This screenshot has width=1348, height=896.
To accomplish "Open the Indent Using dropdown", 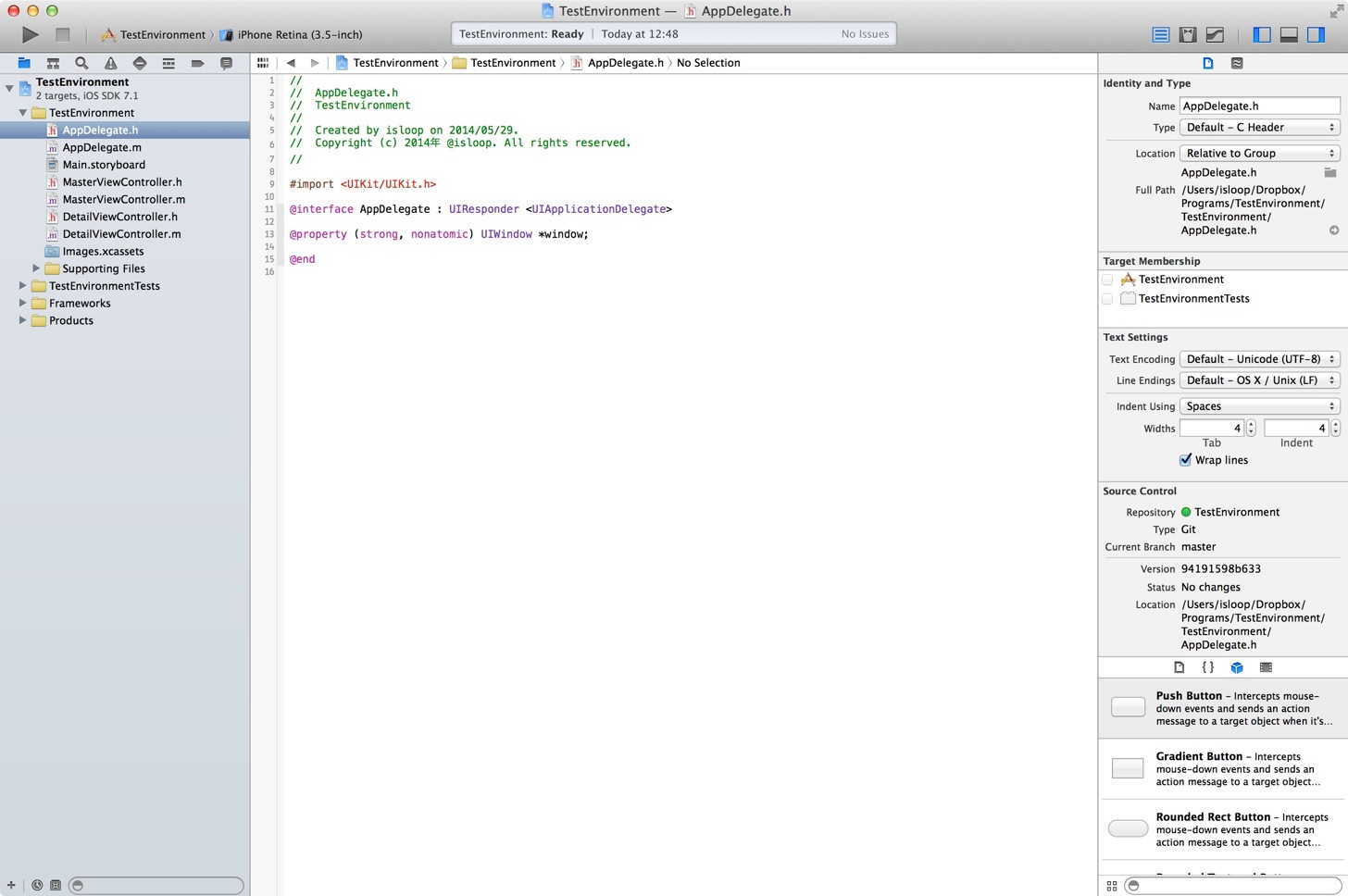I will point(1260,406).
